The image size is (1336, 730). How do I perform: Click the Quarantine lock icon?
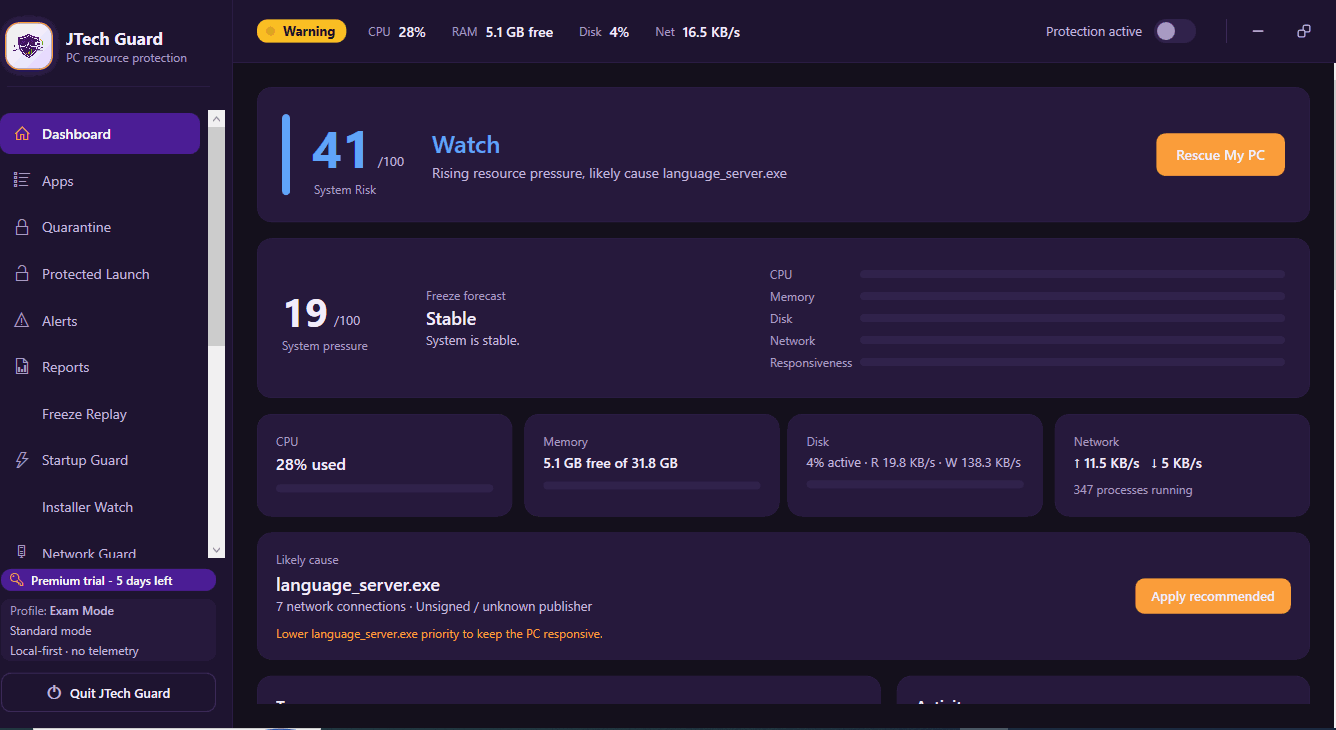click(22, 227)
